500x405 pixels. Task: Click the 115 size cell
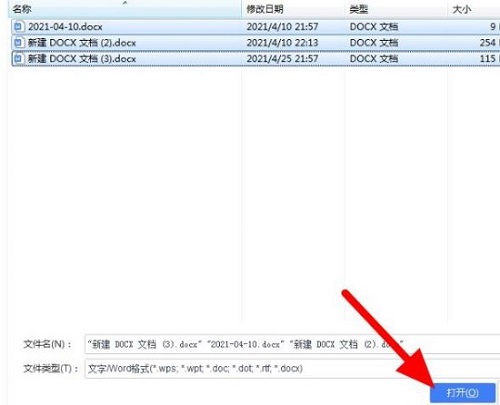[488, 59]
